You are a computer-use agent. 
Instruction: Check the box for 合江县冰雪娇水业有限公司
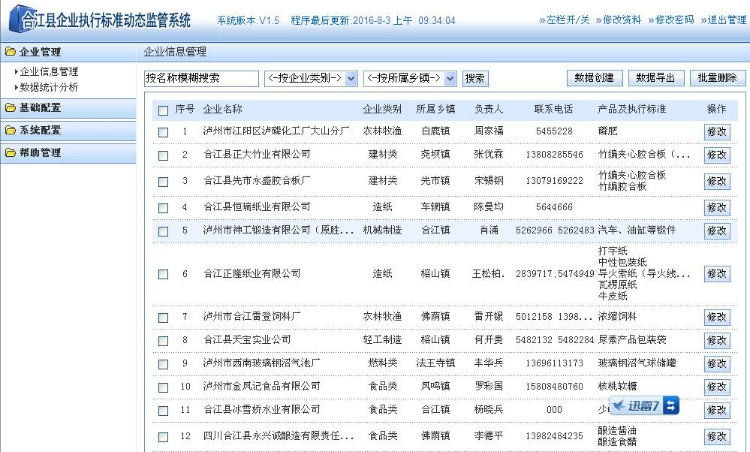click(x=163, y=411)
